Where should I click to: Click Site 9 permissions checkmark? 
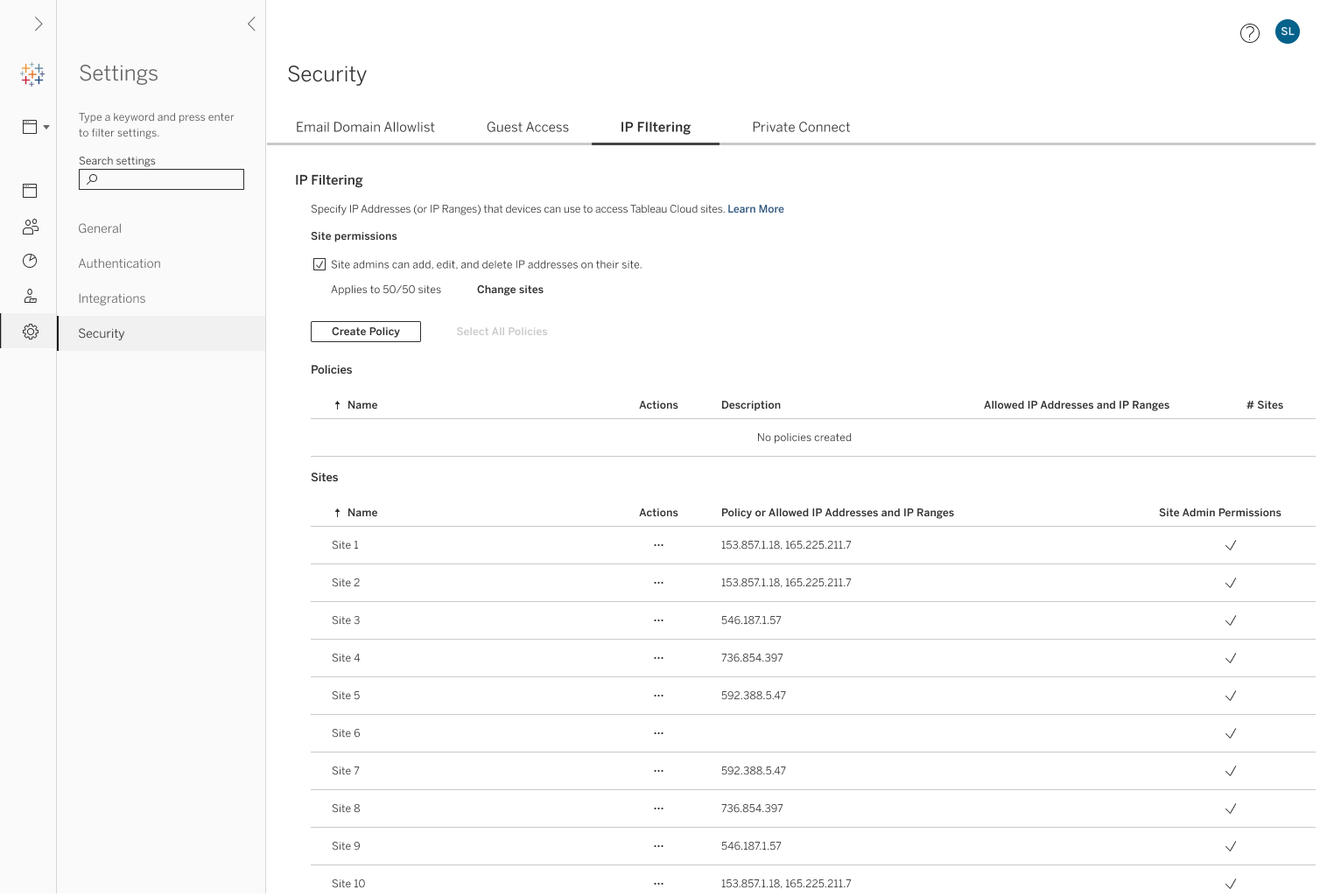tap(1230, 846)
